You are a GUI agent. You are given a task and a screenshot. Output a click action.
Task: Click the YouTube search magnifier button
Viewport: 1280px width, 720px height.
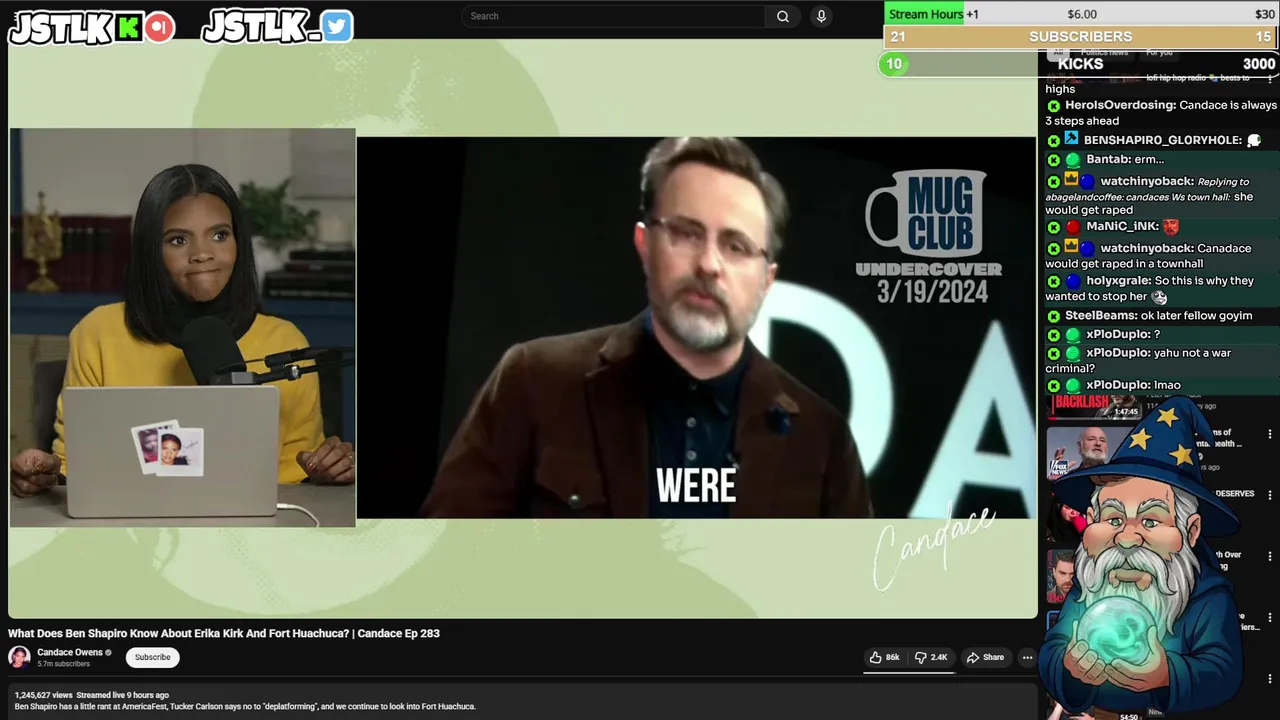coord(783,16)
